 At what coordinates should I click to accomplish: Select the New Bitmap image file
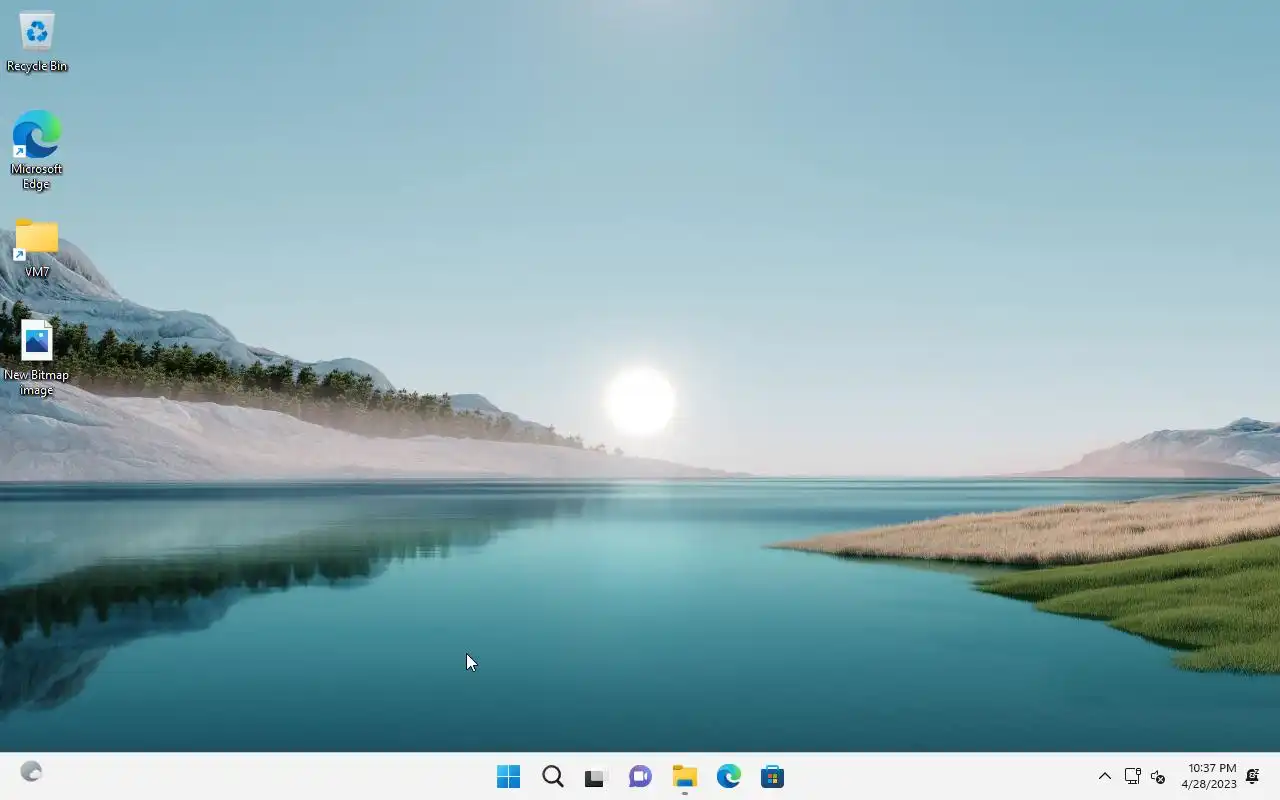(37, 358)
